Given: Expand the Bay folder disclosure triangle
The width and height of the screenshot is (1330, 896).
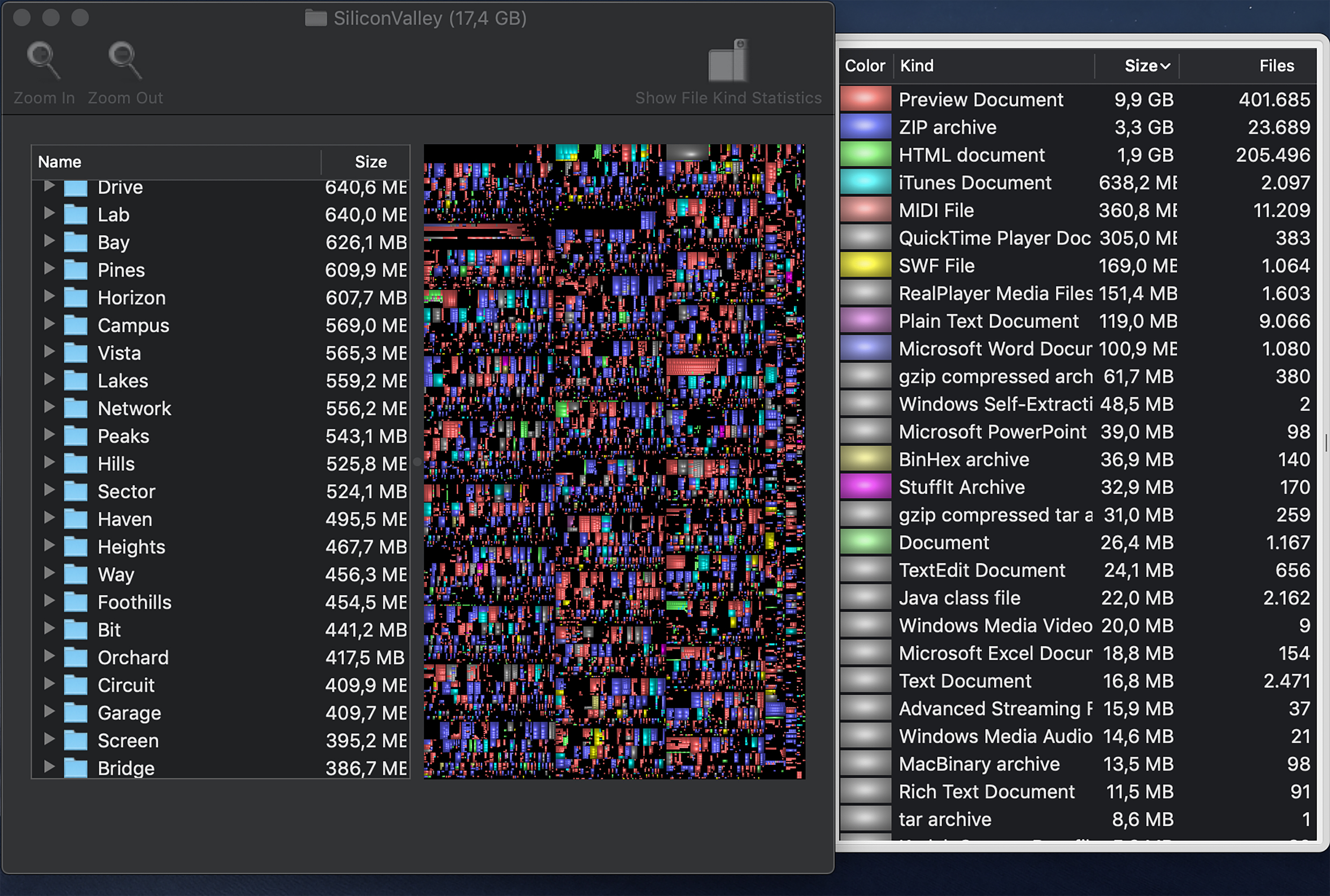Looking at the screenshot, I should (x=49, y=241).
